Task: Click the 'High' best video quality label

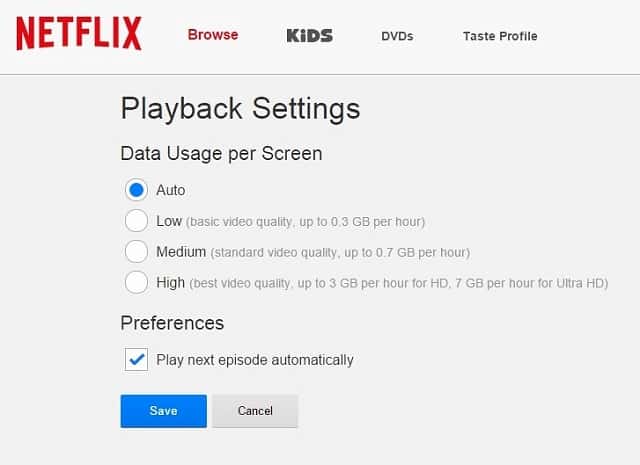Action: point(171,283)
